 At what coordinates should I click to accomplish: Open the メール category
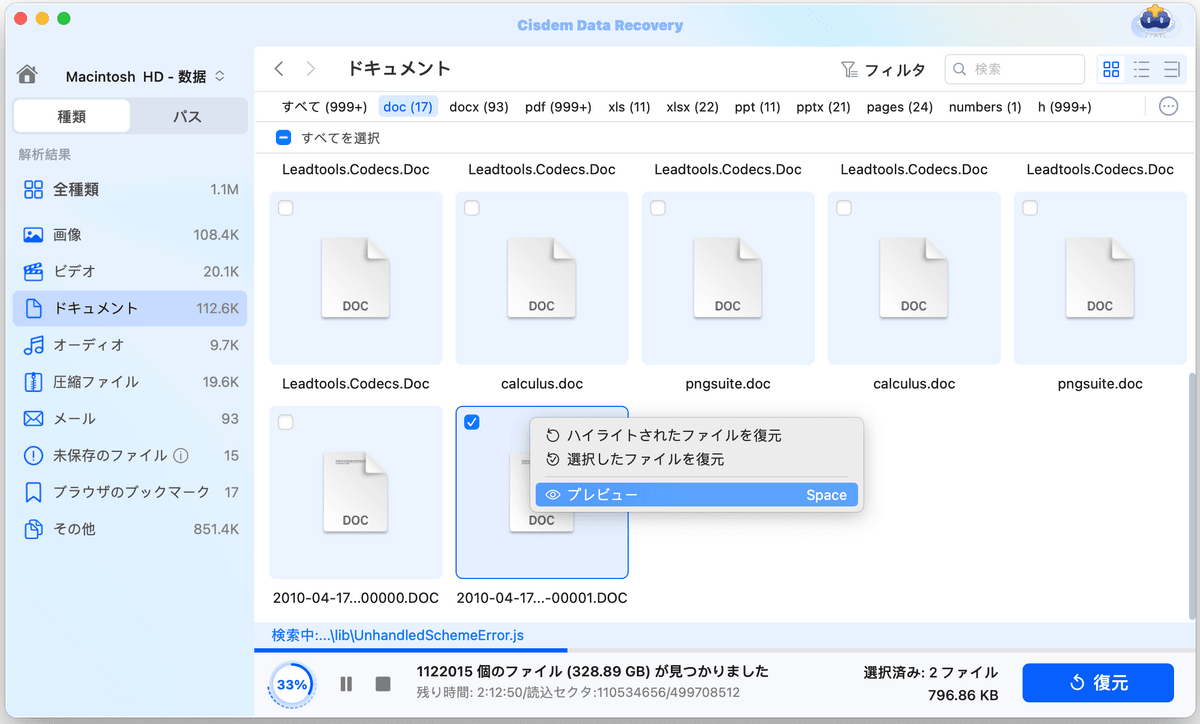pyautogui.click(x=130, y=419)
